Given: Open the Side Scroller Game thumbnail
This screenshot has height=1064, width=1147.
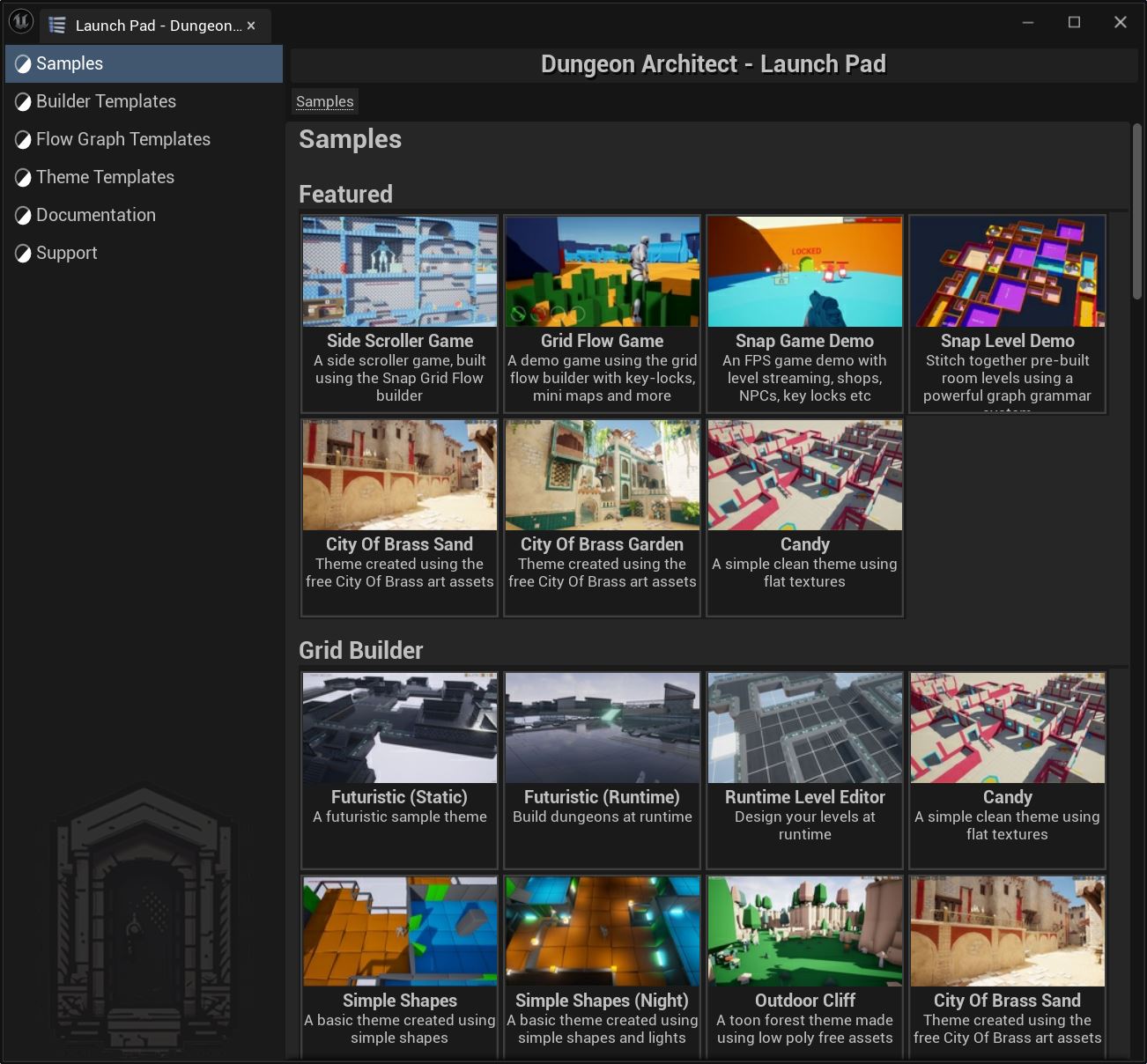Looking at the screenshot, I should tap(400, 271).
